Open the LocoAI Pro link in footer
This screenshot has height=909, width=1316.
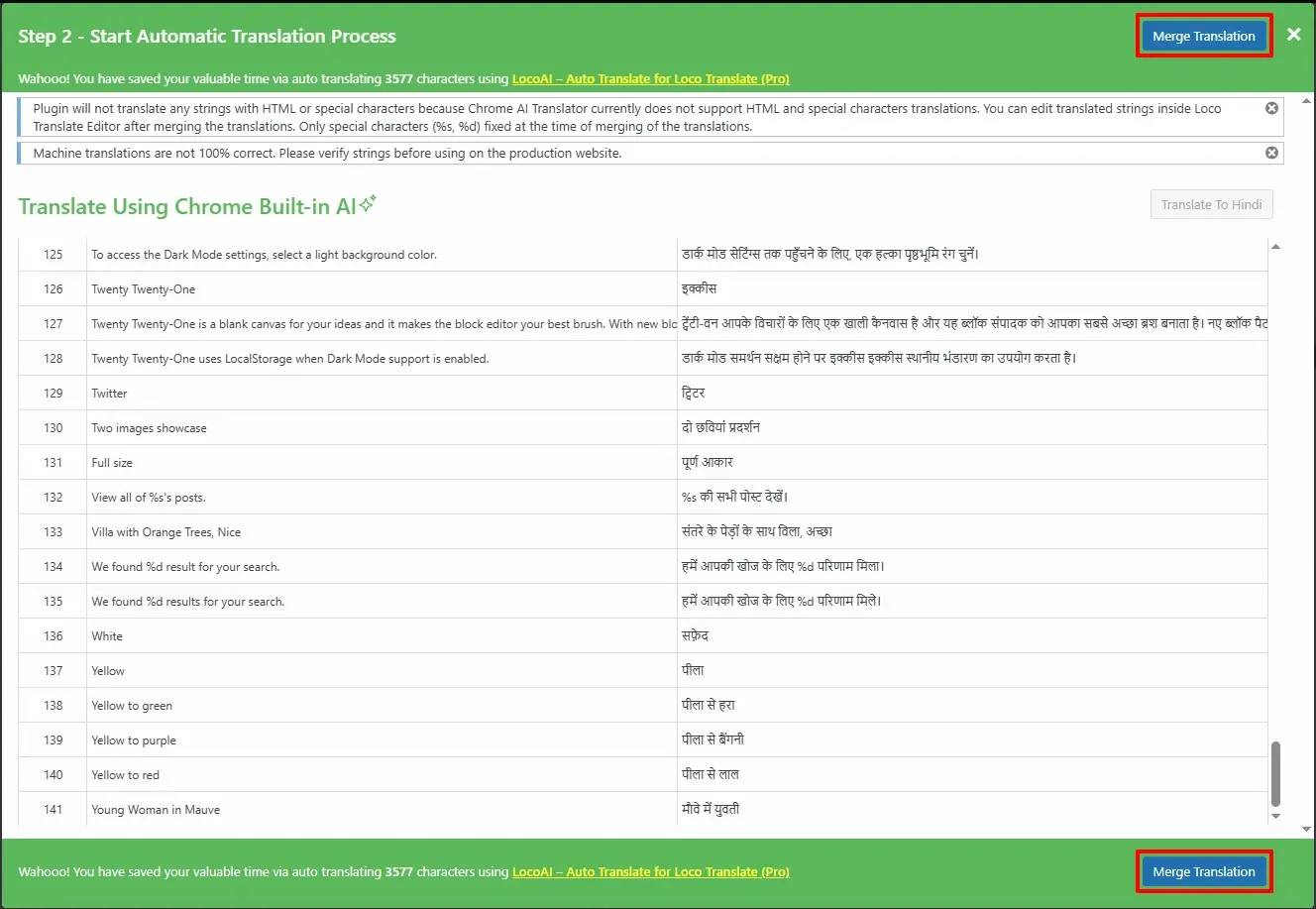click(x=650, y=872)
